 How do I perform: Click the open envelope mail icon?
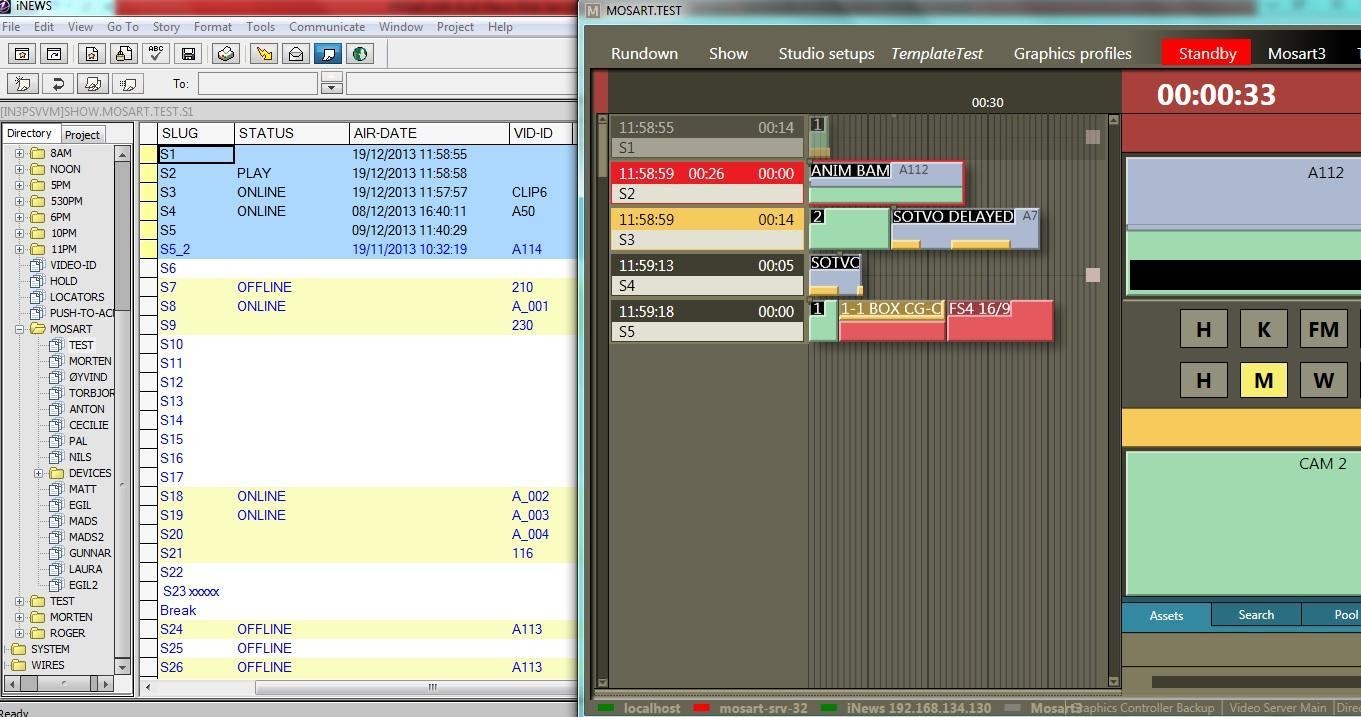pyautogui.click(x=296, y=54)
